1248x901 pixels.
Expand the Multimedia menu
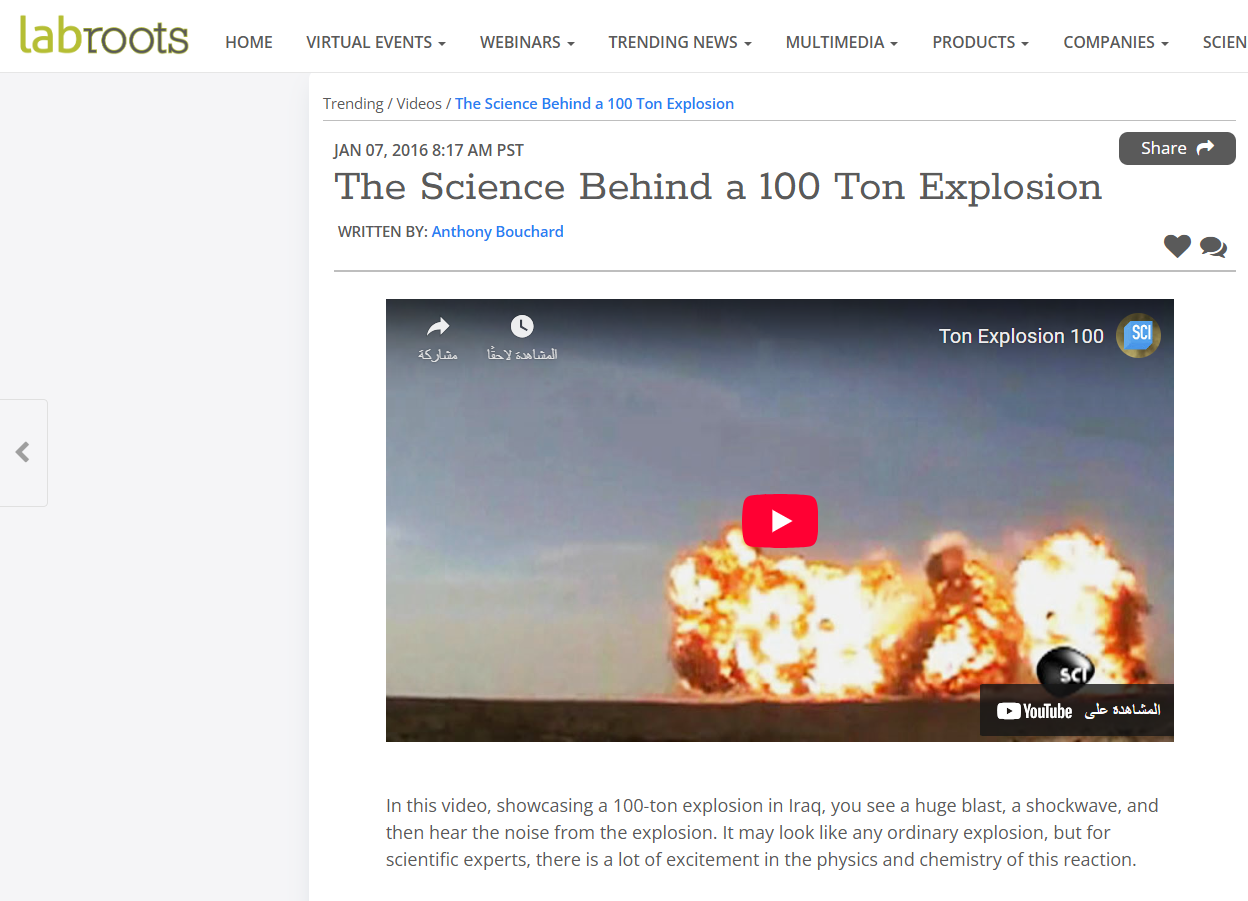point(841,42)
